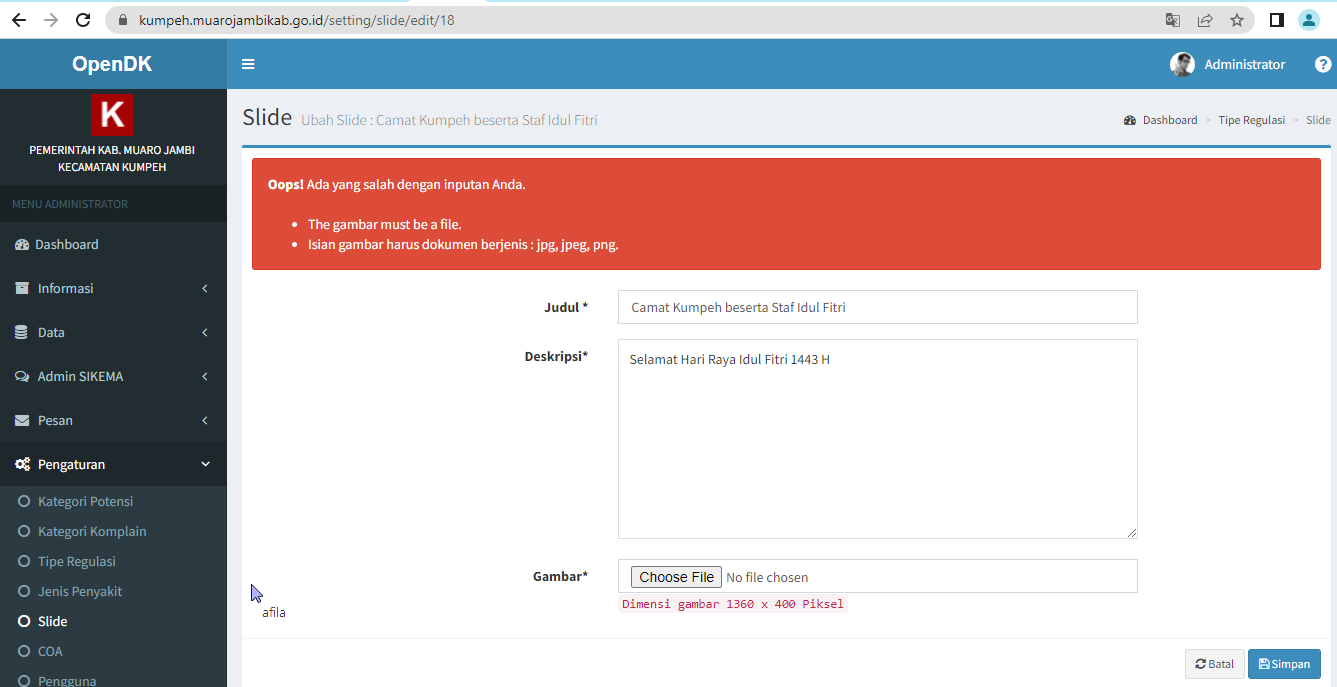This screenshot has width=1337, height=687.
Task: Expand the Data menu chevron
Action: pos(204,332)
